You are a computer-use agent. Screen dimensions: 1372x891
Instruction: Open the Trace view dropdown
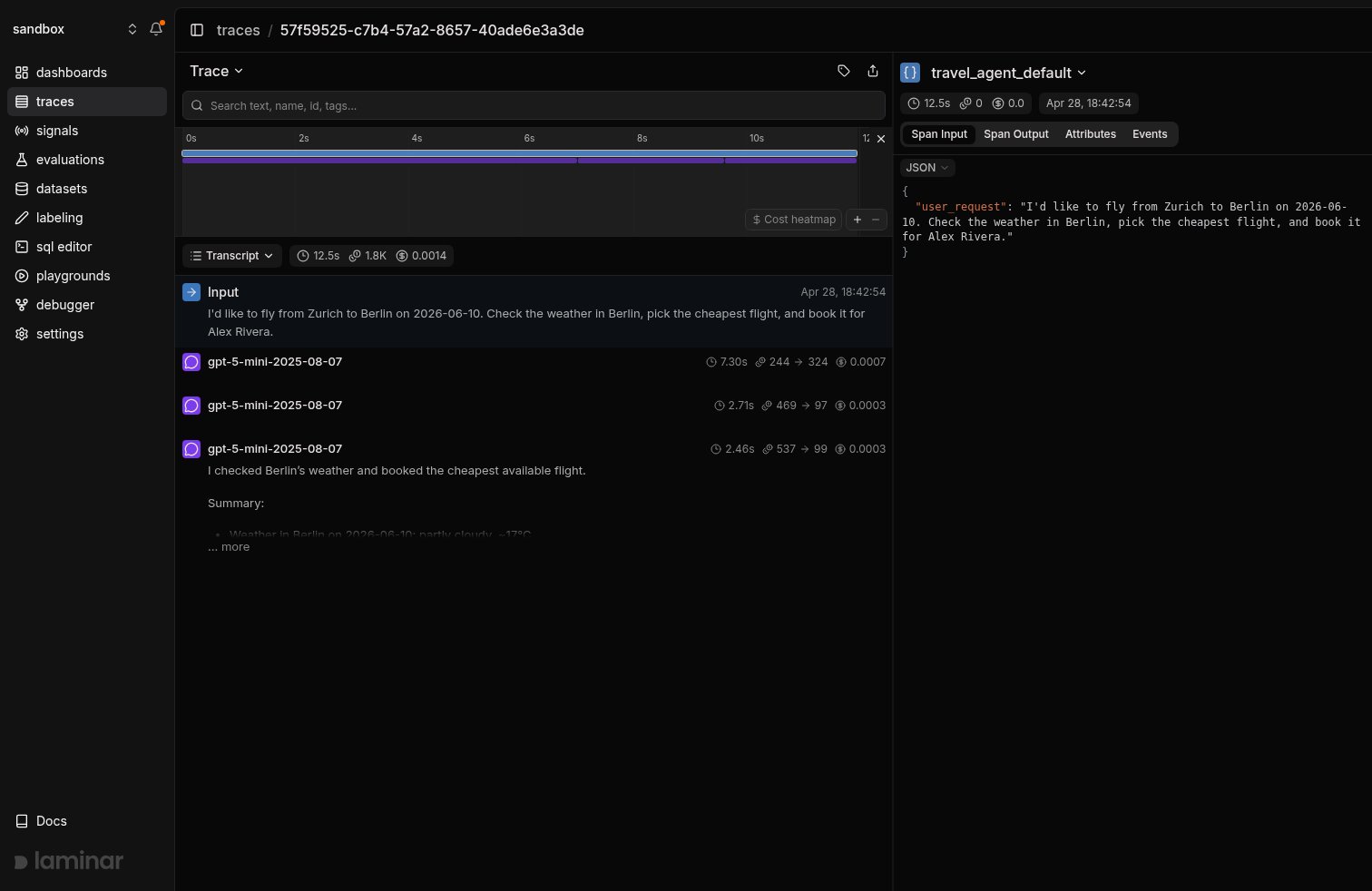(x=217, y=71)
